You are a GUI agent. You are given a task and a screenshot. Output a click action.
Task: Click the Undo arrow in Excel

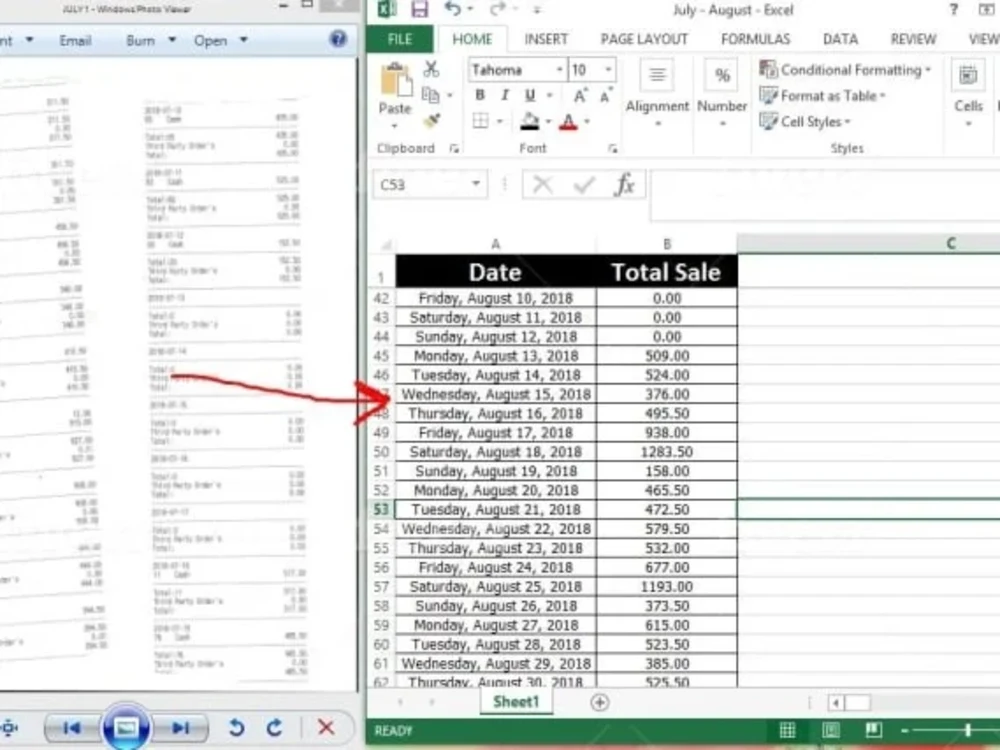click(453, 9)
